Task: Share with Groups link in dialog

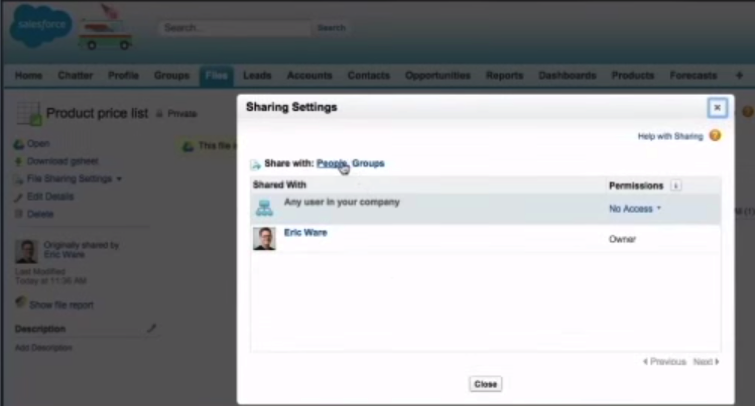Action: click(368, 163)
